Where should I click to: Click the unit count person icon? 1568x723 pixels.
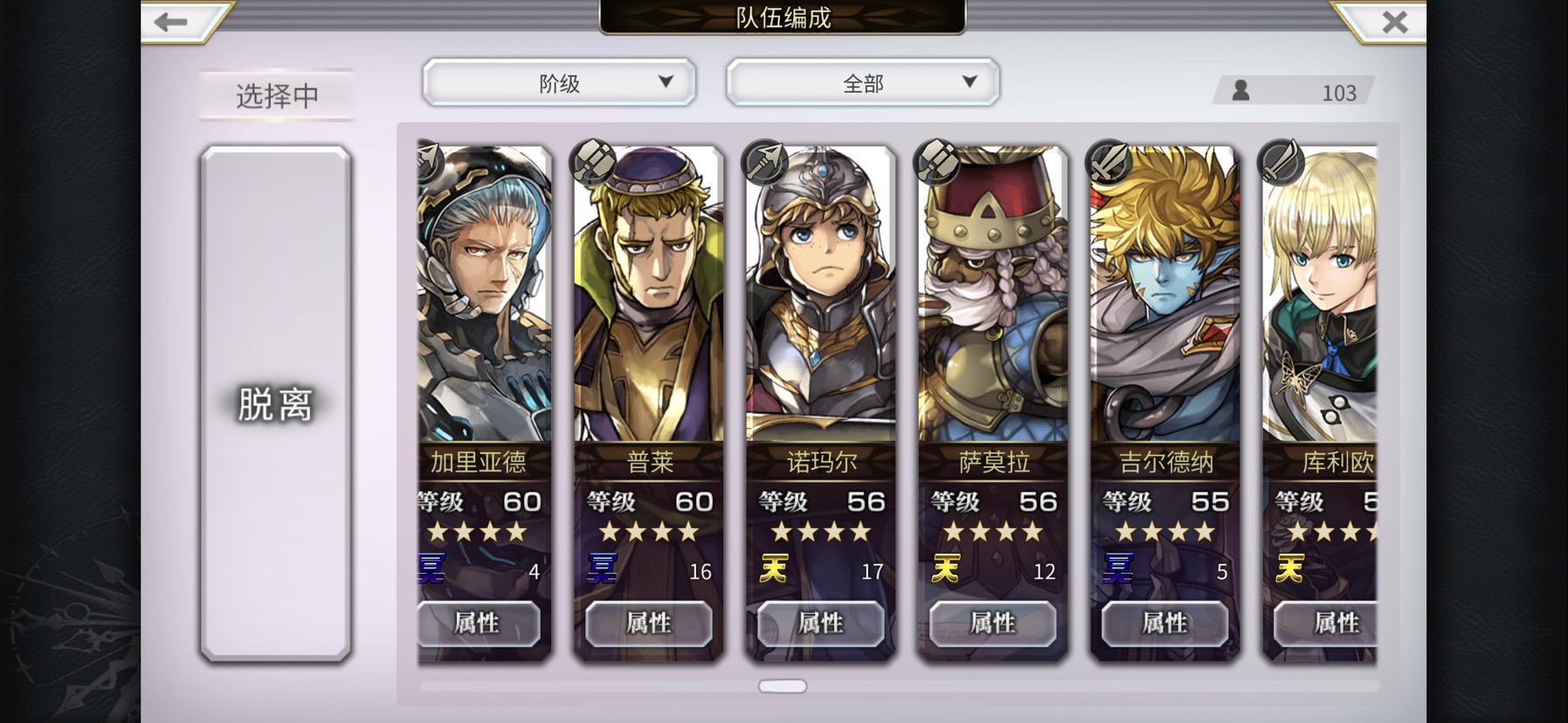tap(1240, 90)
